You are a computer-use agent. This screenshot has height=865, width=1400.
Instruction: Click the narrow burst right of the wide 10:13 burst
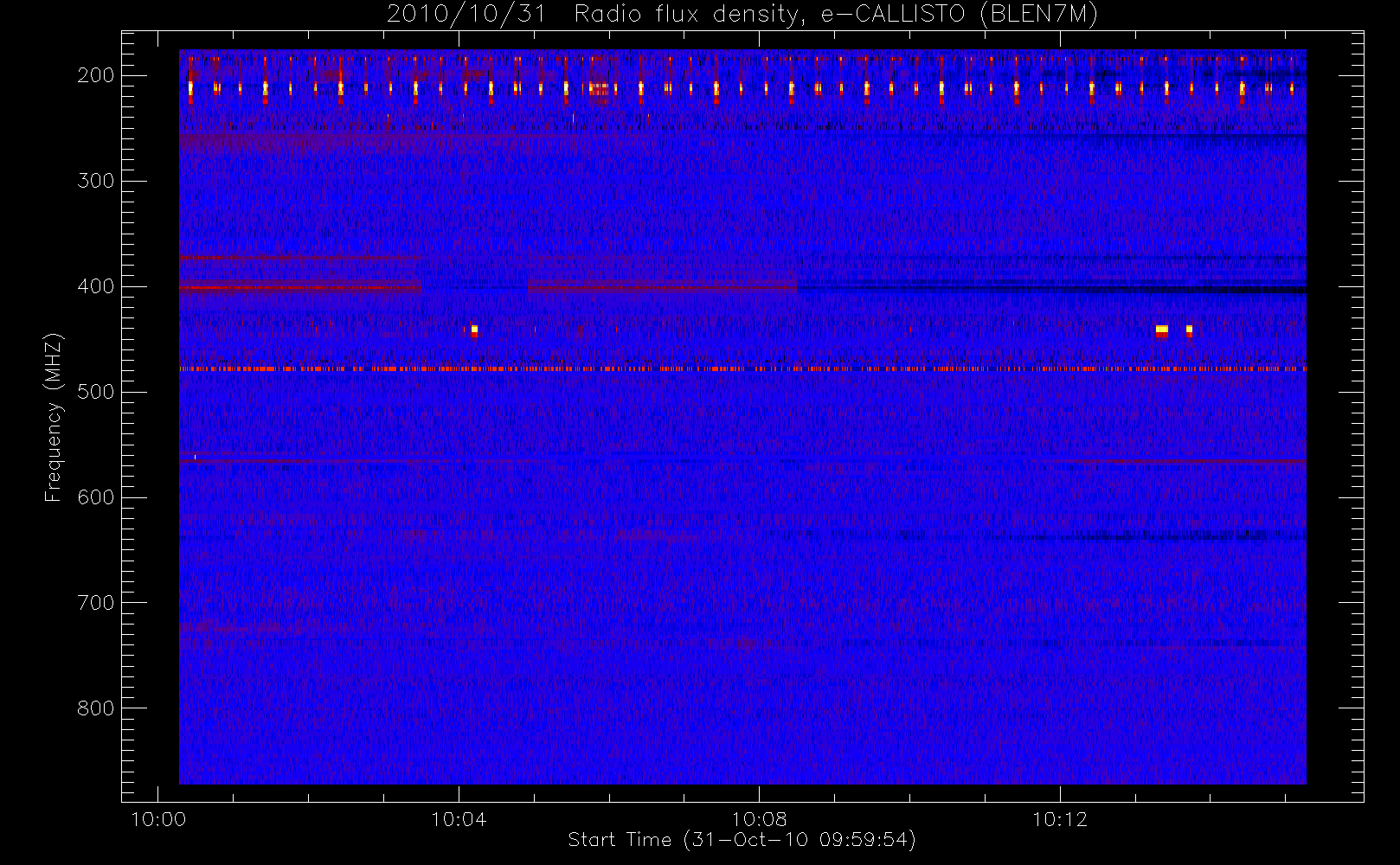click(x=1189, y=330)
